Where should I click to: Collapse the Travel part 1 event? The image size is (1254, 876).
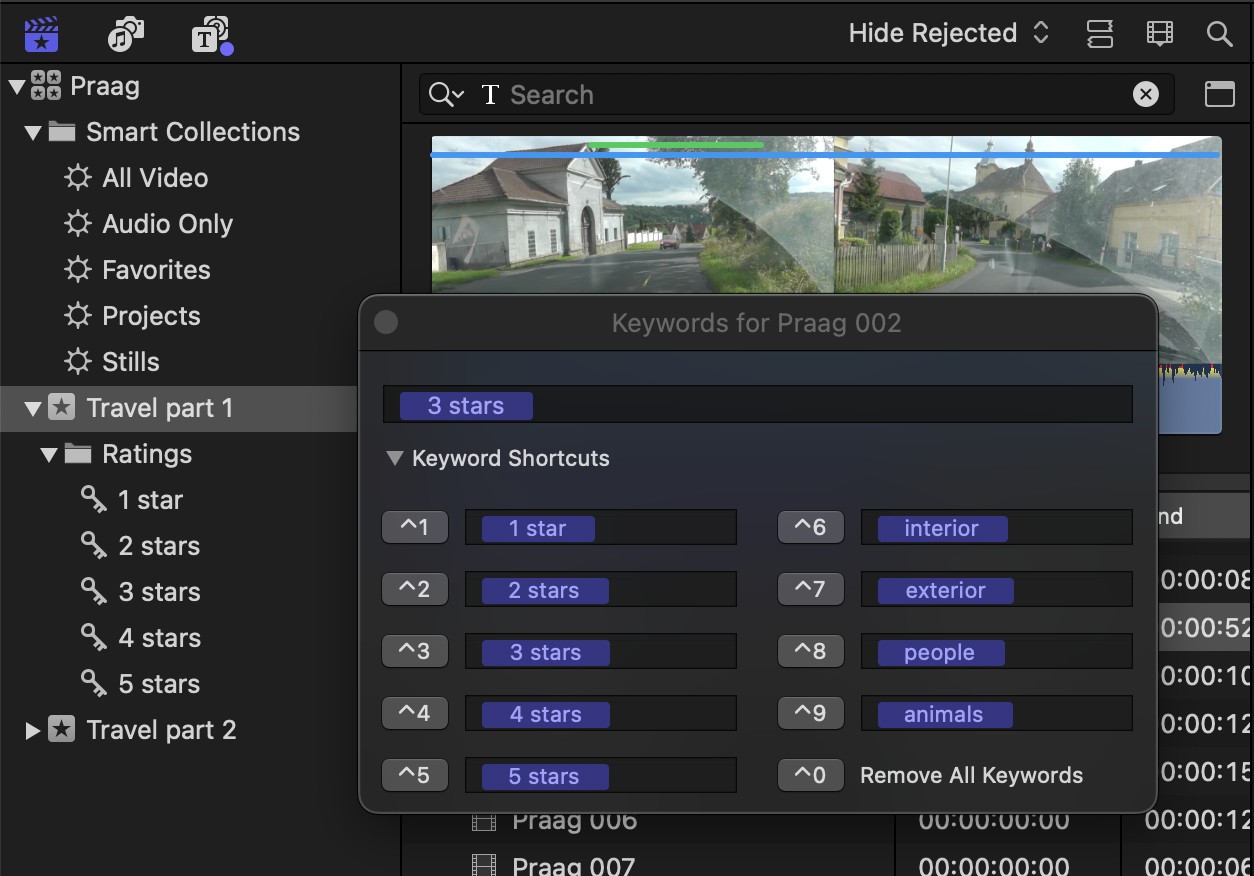33,408
